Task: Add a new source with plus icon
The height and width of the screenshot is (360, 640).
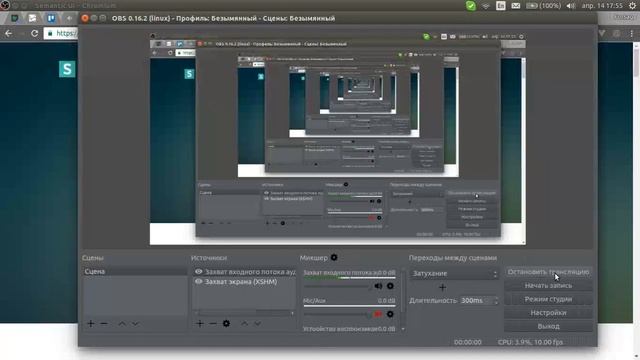Action: [200, 324]
